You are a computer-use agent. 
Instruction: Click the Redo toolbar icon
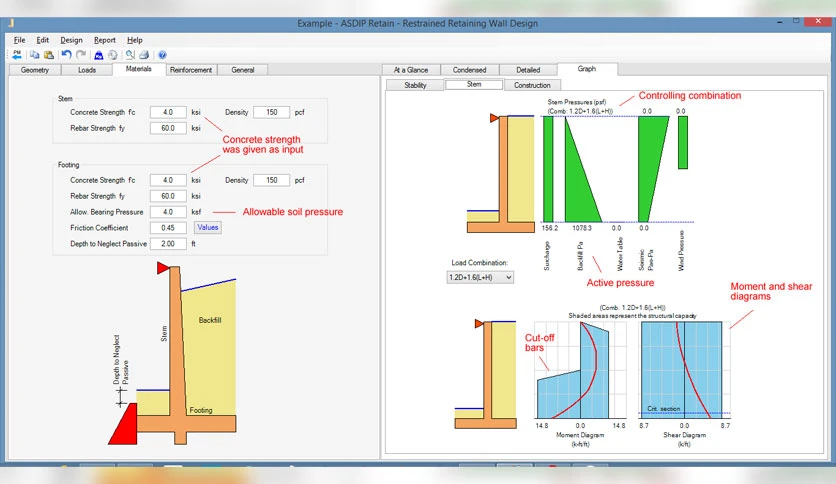[x=81, y=54]
